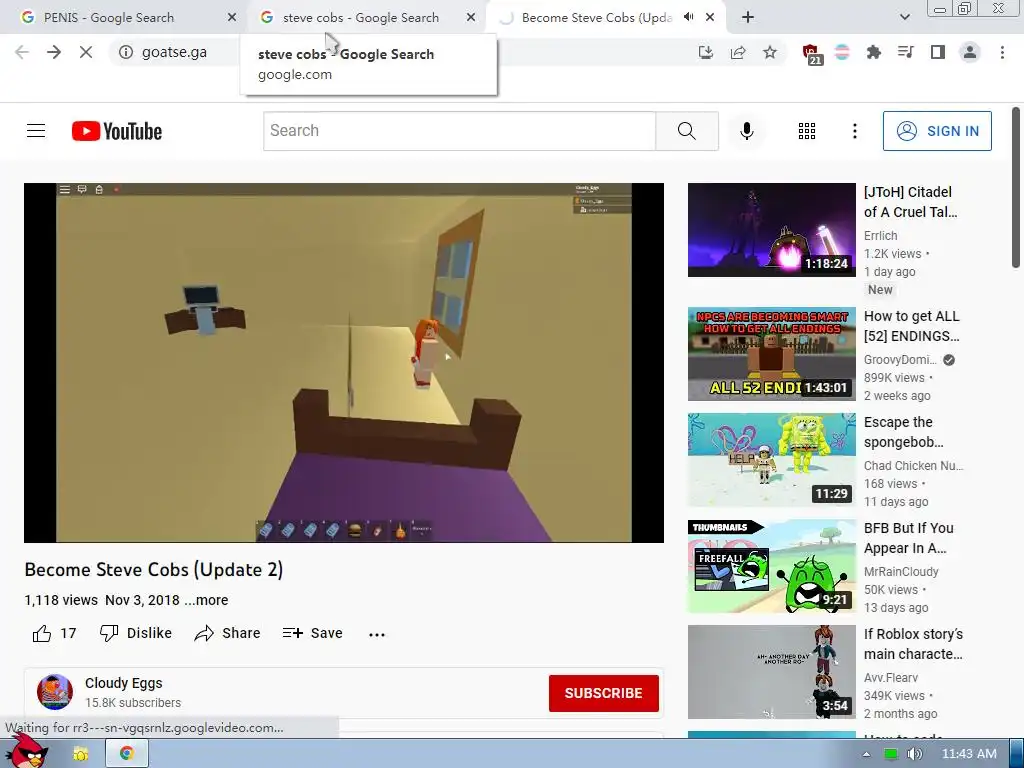View site information icon beside goatse.ga
This screenshot has height=768, width=1024.
[x=125, y=52]
